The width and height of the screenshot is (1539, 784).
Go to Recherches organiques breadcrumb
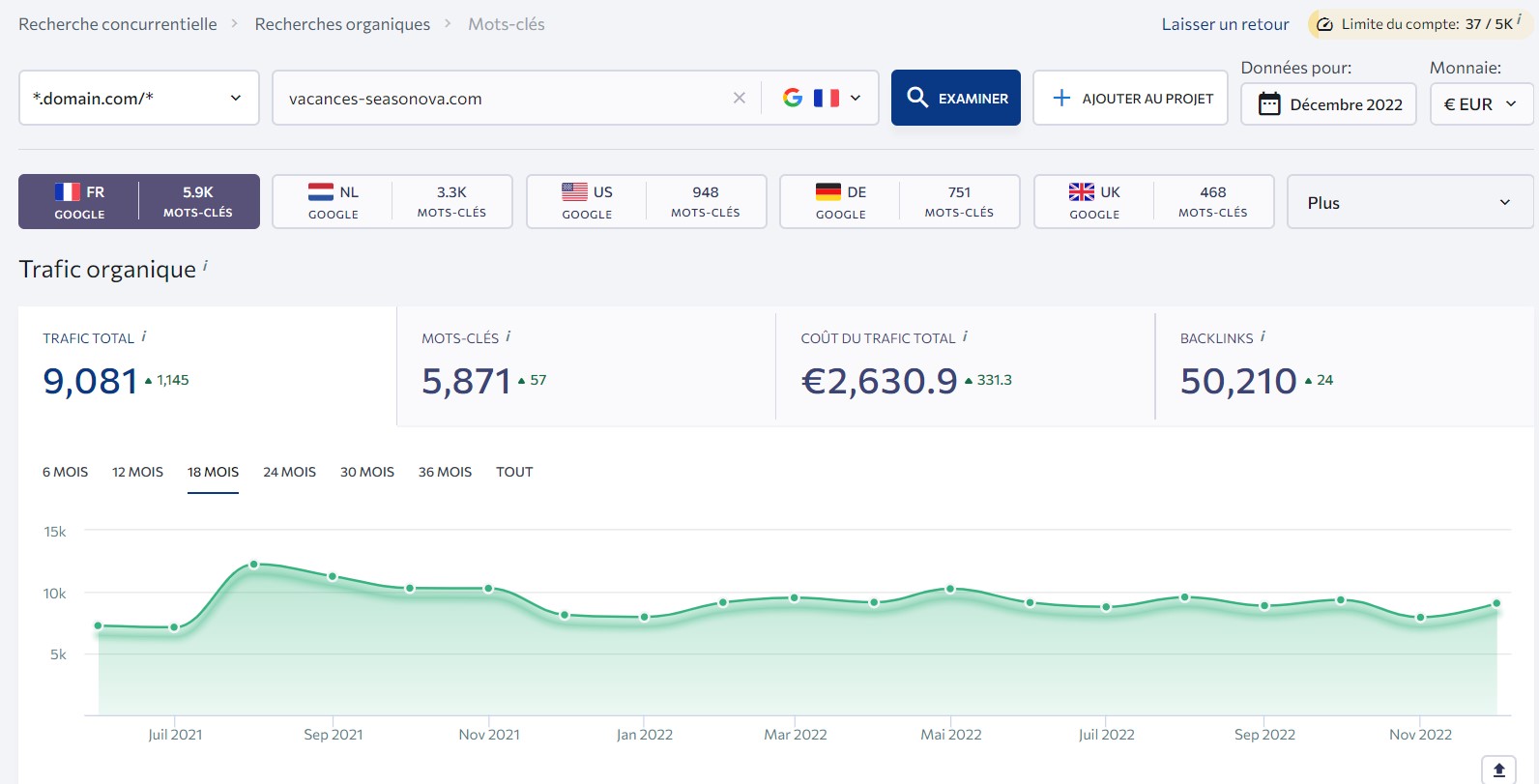[342, 24]
